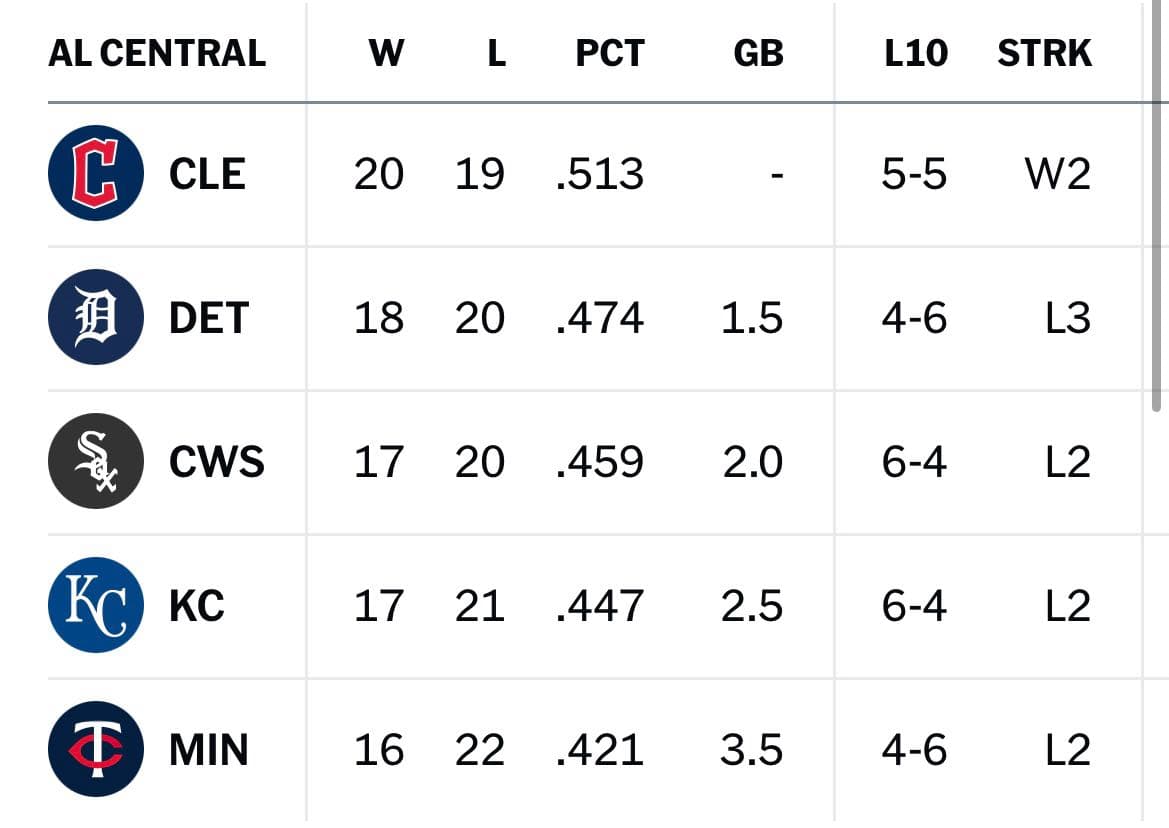Click the vertical scrollbar thumb at right
The width and height of the screenshot is (1169, 828).
1157,206
